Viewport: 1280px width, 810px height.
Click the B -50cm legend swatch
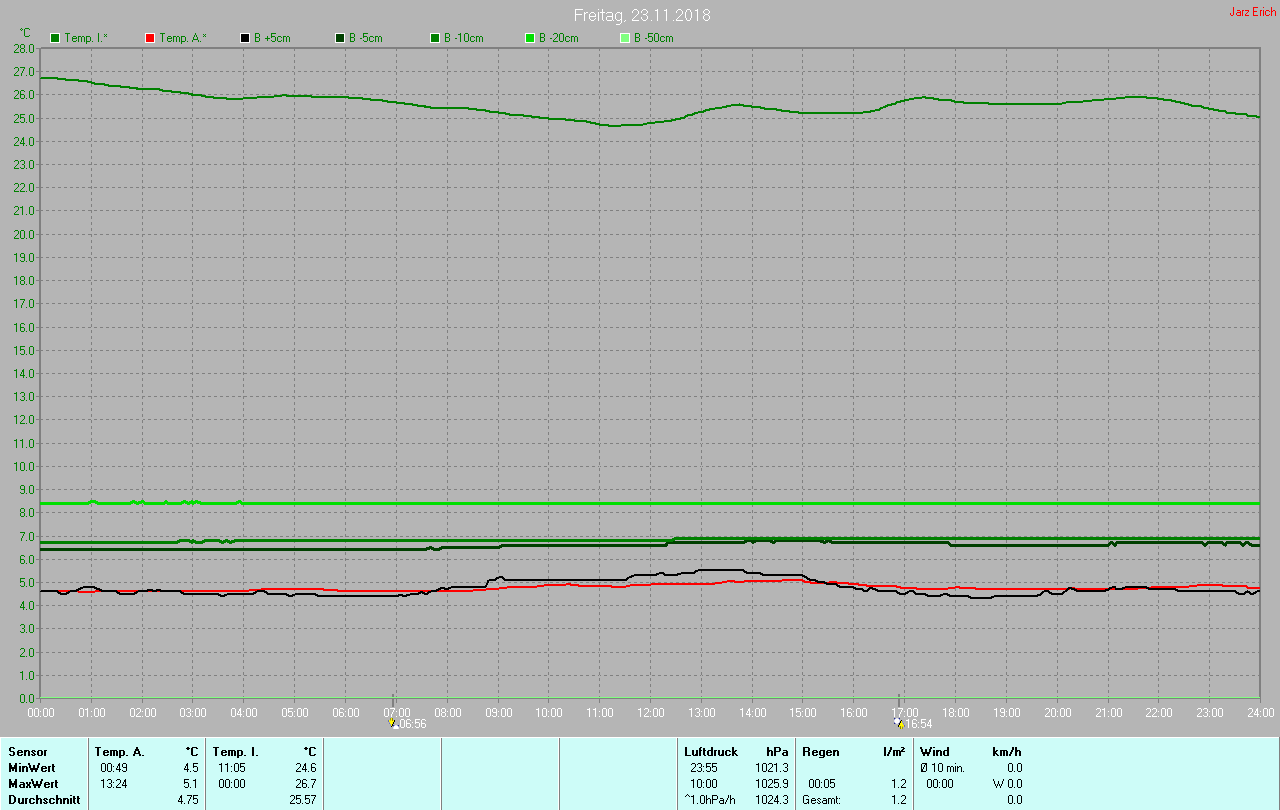625,38
